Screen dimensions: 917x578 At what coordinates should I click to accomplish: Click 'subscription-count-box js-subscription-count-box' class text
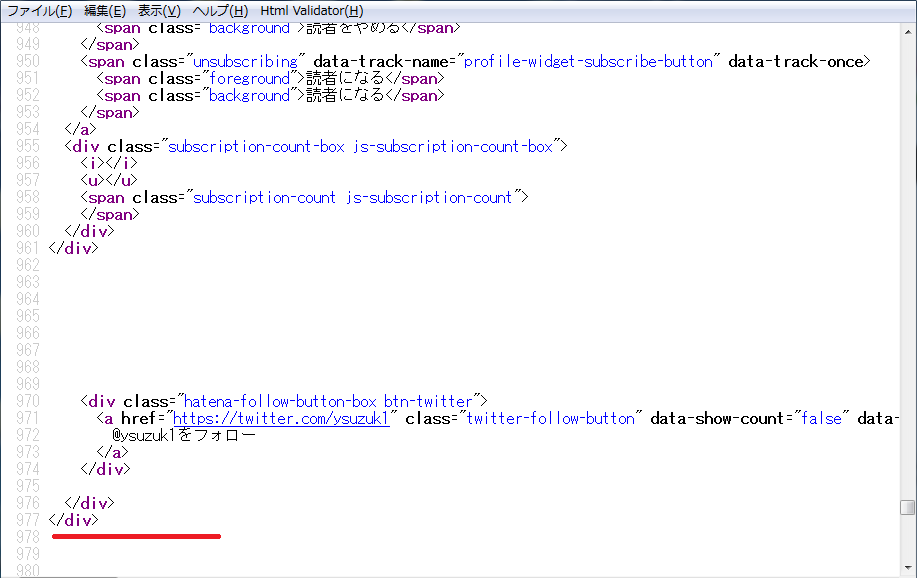[x=360, y=146]
